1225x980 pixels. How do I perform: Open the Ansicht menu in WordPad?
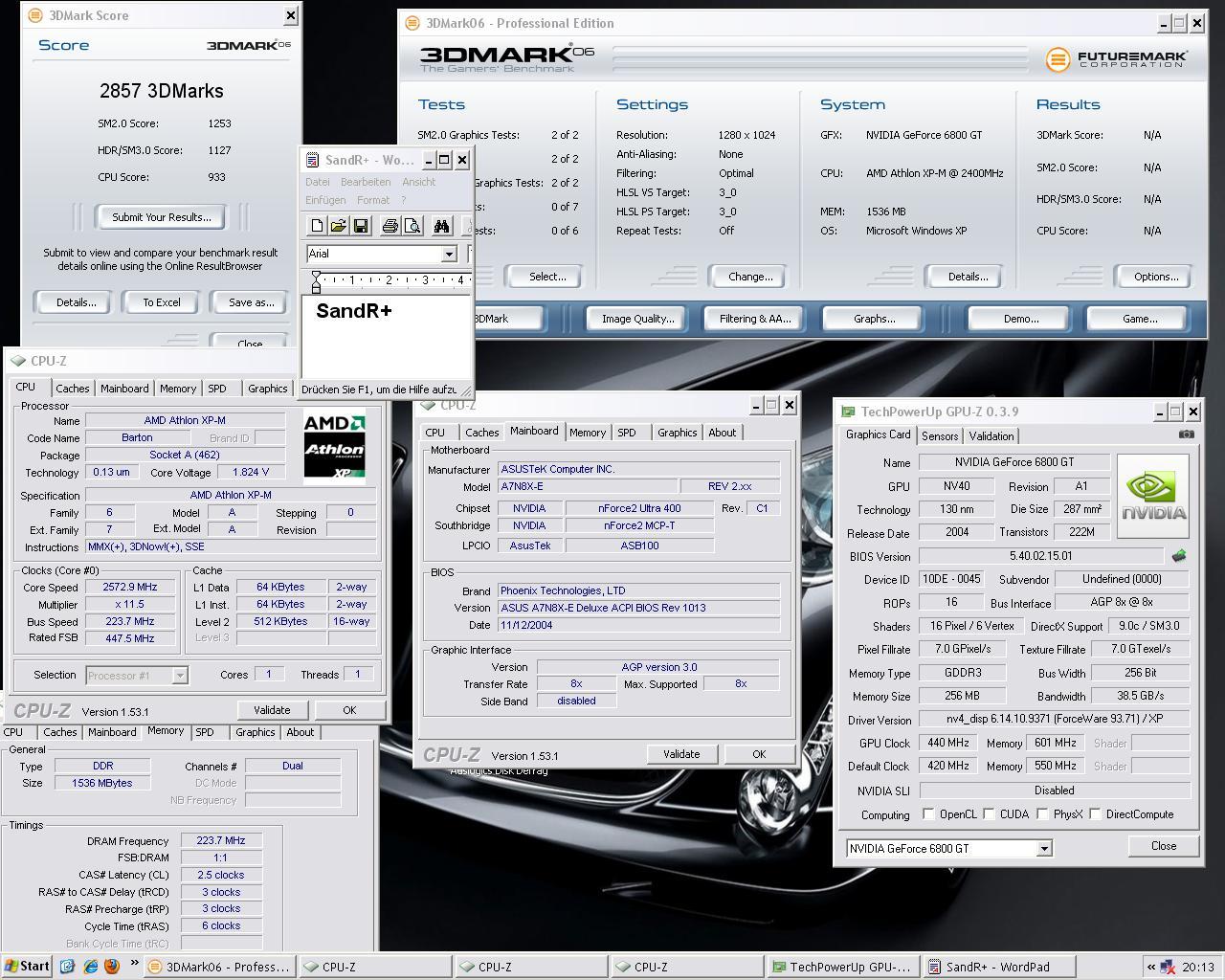(x=418, y=182)
